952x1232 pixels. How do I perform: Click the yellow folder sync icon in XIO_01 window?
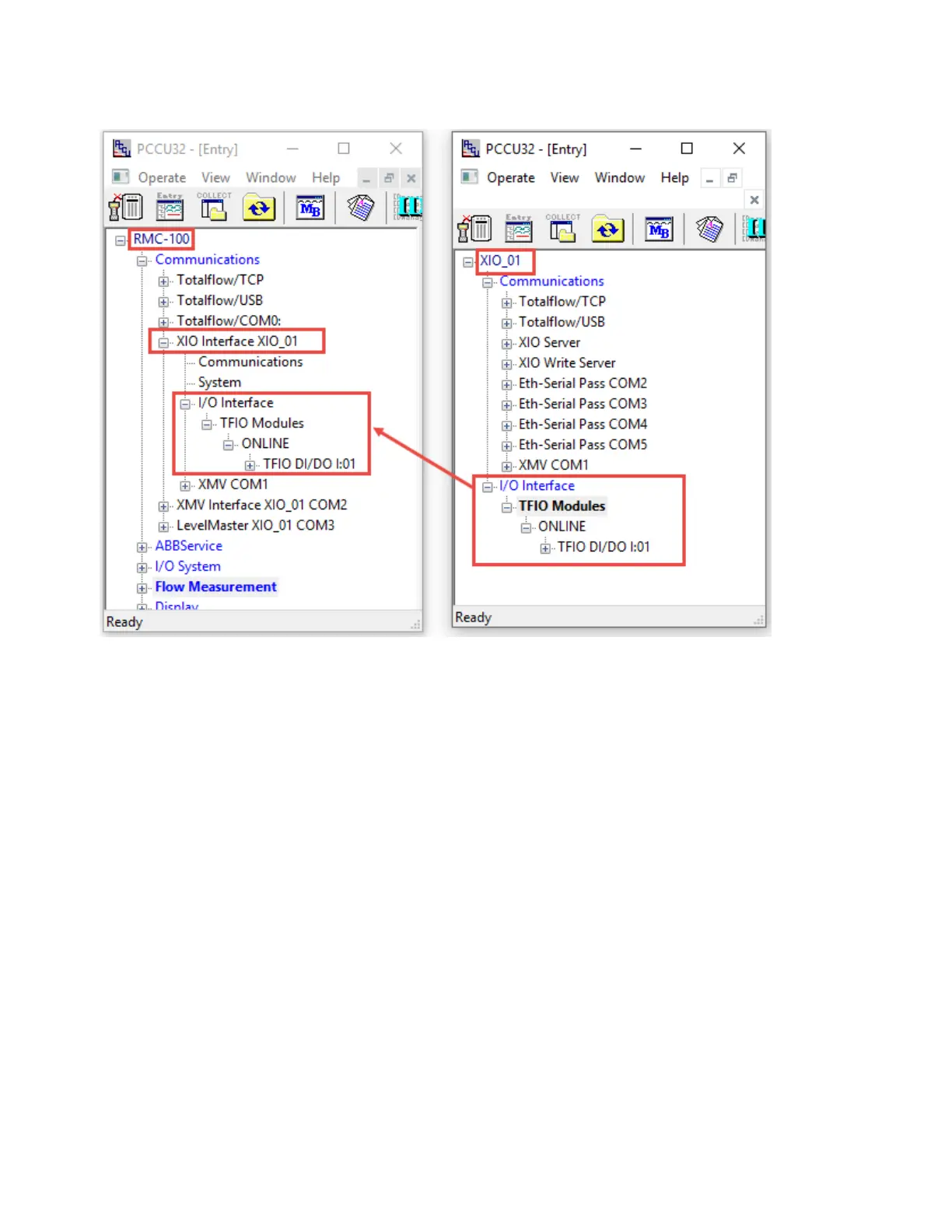608,229
